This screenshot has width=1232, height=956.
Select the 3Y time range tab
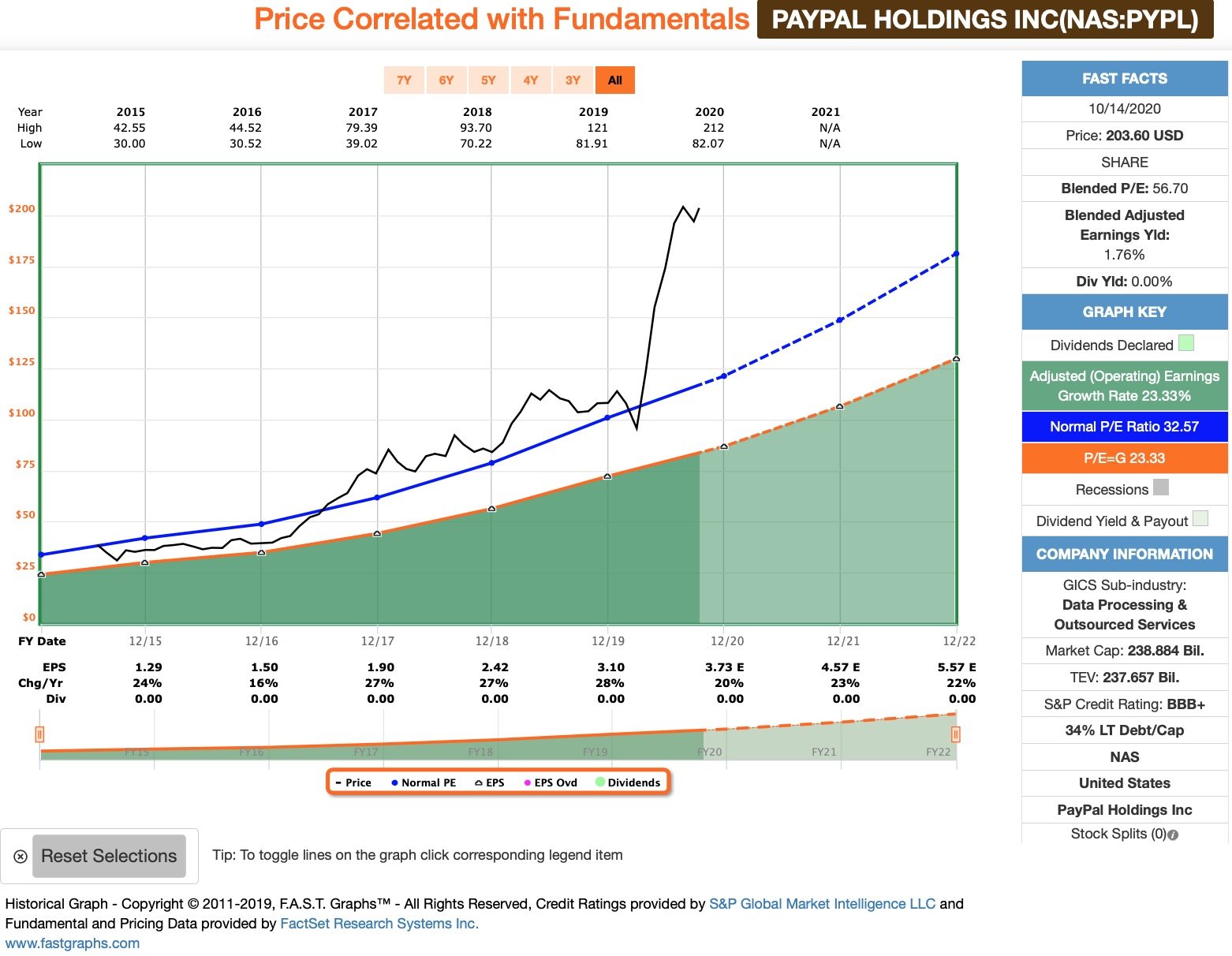(x=573, y=80)
